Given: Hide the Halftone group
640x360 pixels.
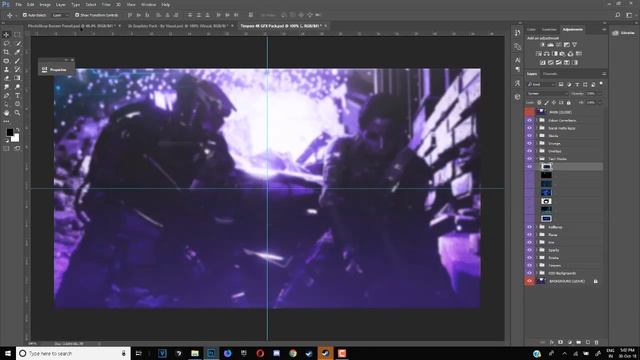Looking at the screenshot, I should click(x=529, y=227).
